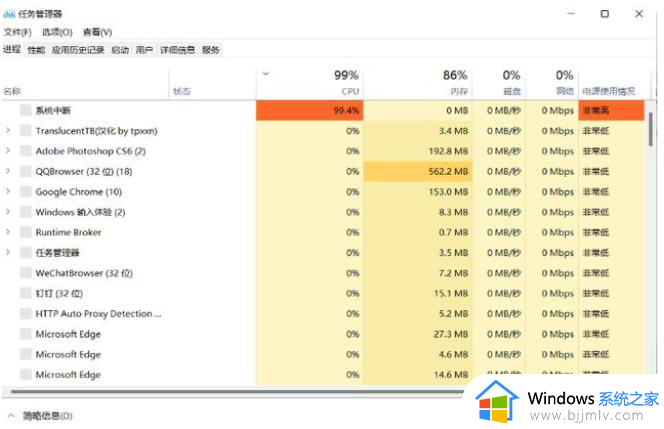Click the Runtime Broker process icon
This screenshot has width=664, height=429.
[26, 232]
